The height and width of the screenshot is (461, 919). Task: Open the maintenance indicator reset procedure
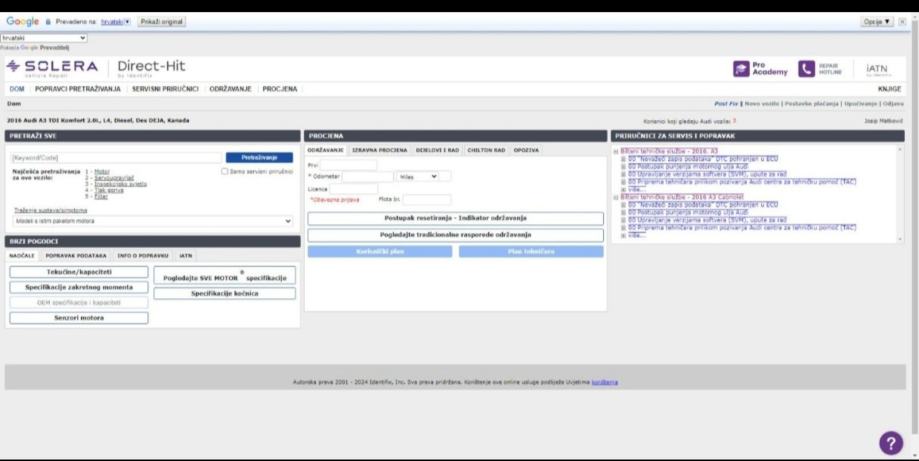[x=455, y=218]
